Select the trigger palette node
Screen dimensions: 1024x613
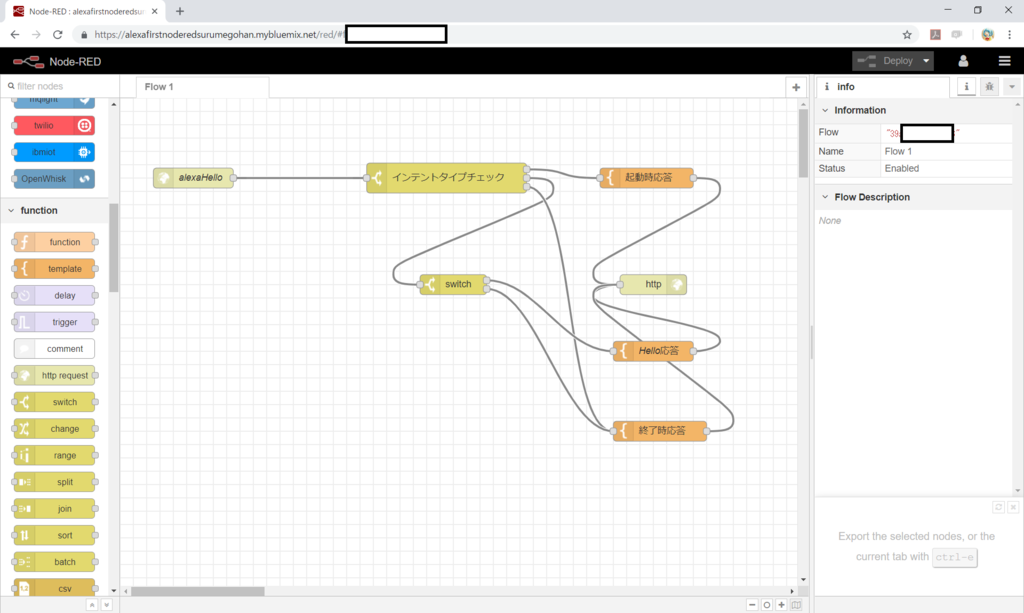54,322
